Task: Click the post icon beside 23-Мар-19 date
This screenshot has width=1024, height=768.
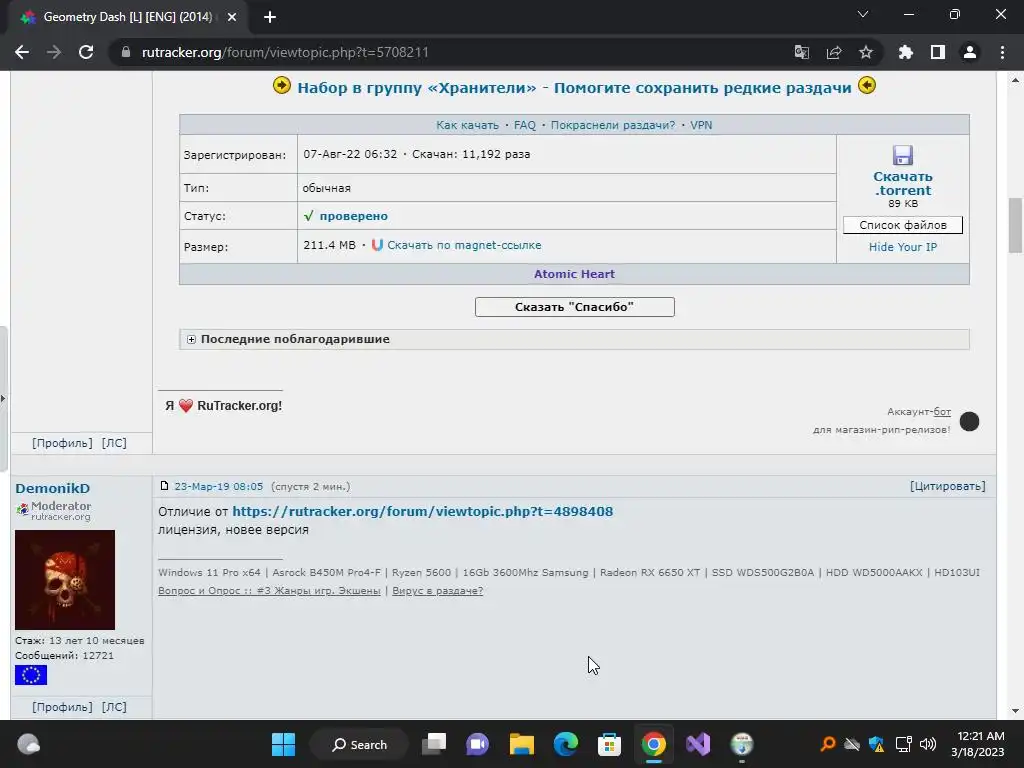Action: 165,485
